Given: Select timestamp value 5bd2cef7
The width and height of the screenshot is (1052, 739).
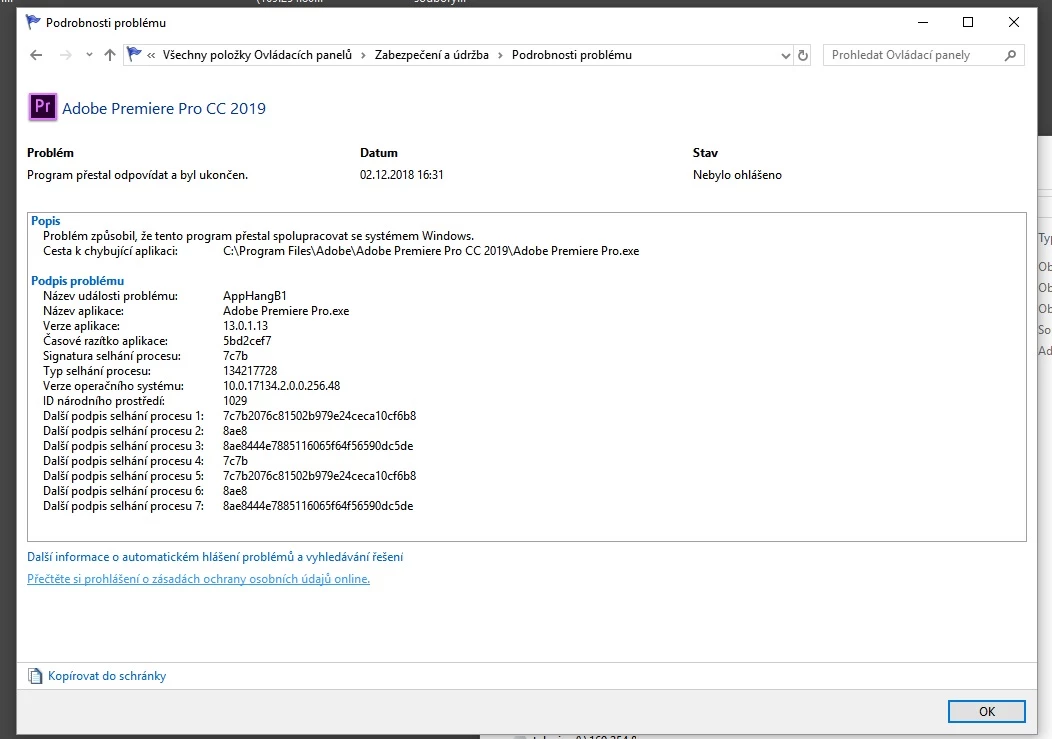Looking at the screenshot, I should pos(247,341).
